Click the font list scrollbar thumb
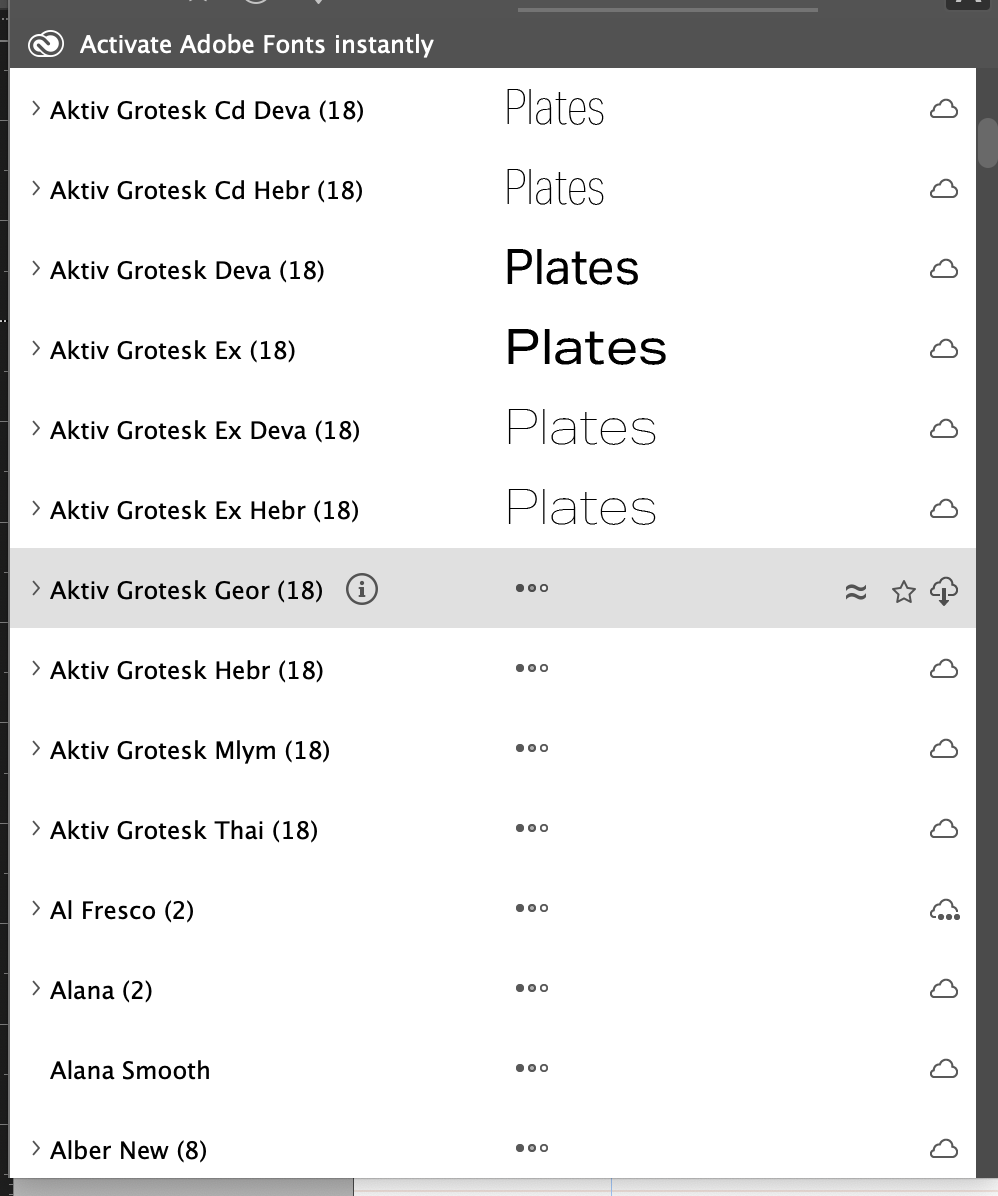This screenshot has height=1196, width=998. click(988, 143)
